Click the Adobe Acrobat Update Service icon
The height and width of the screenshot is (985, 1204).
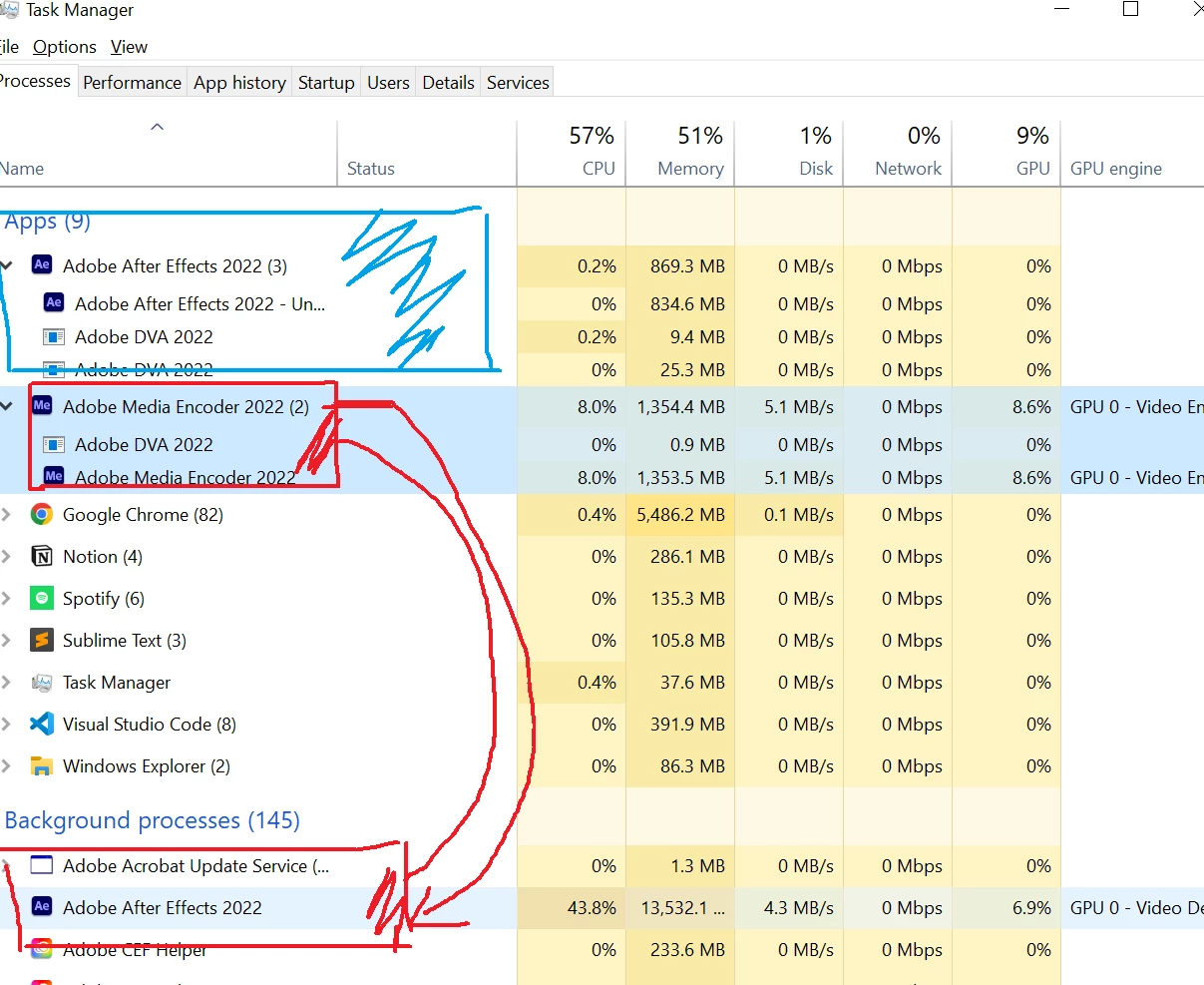42,865
